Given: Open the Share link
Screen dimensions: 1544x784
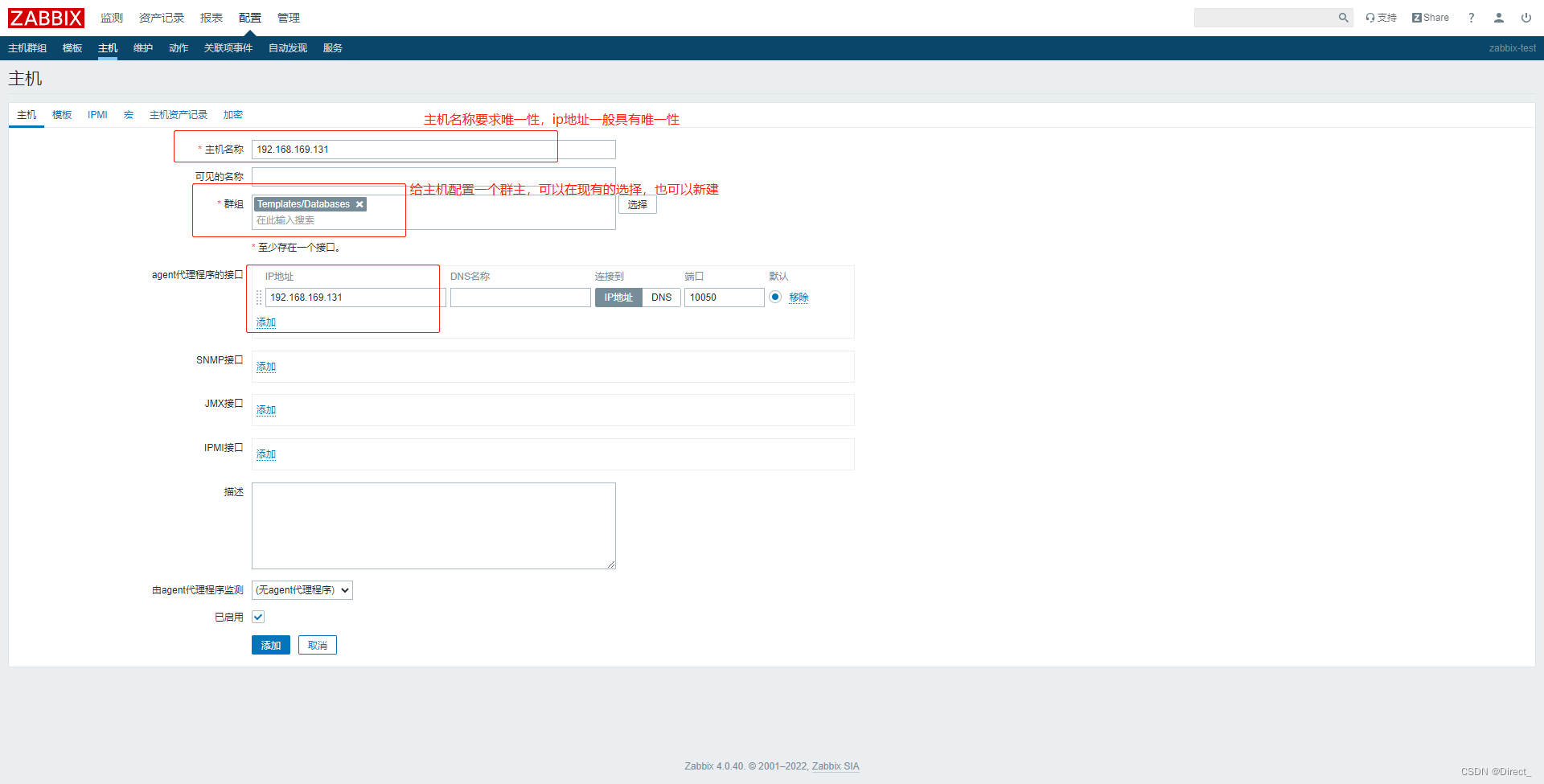Looking at the screenshot, I should point(1431,18).
